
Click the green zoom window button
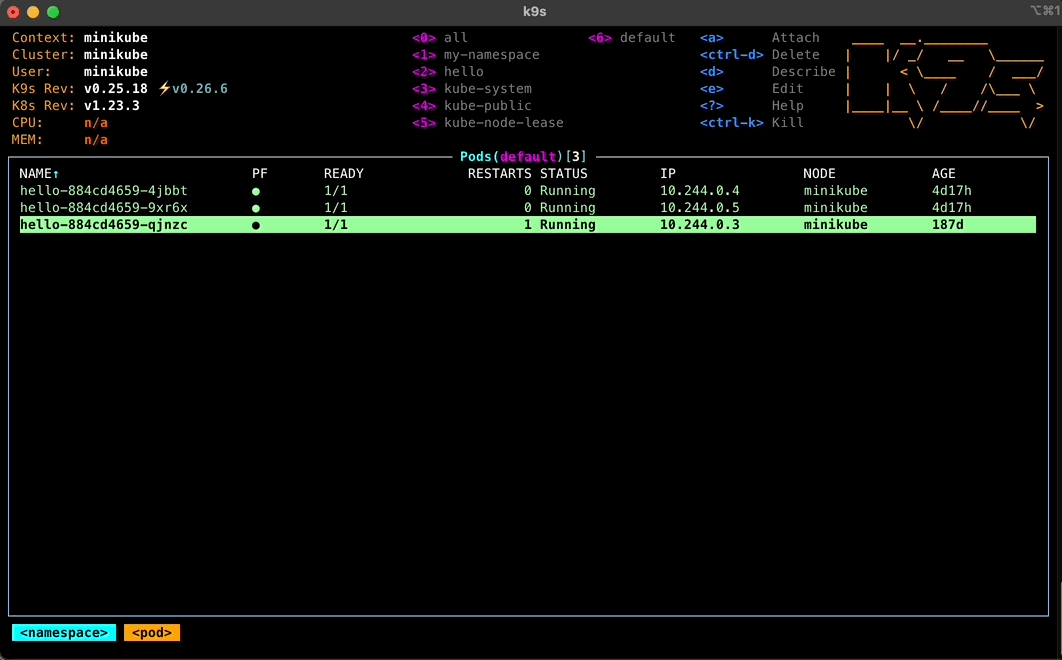[54, 12]
